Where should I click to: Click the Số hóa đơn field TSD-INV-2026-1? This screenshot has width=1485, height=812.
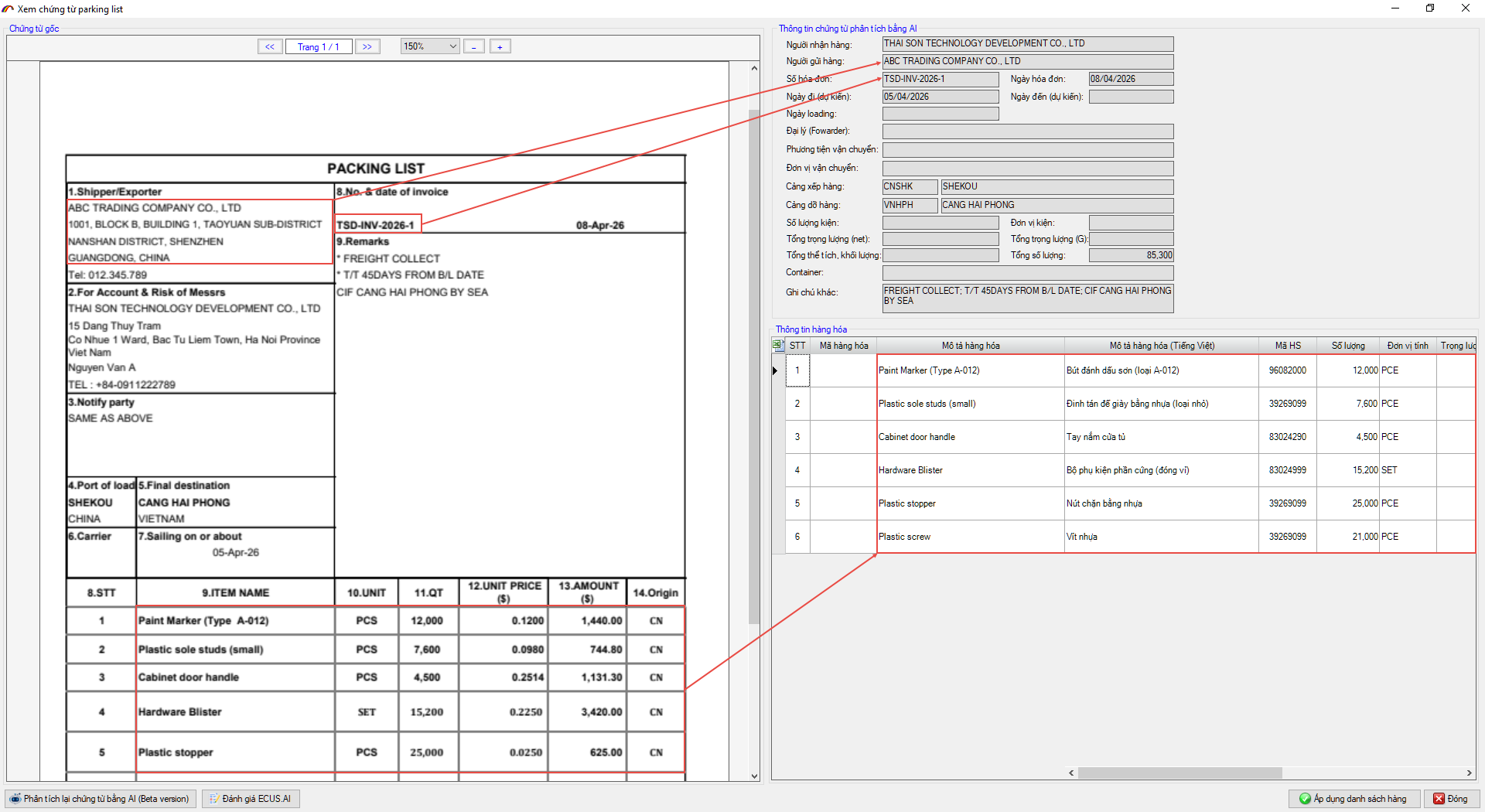point(940,79)
